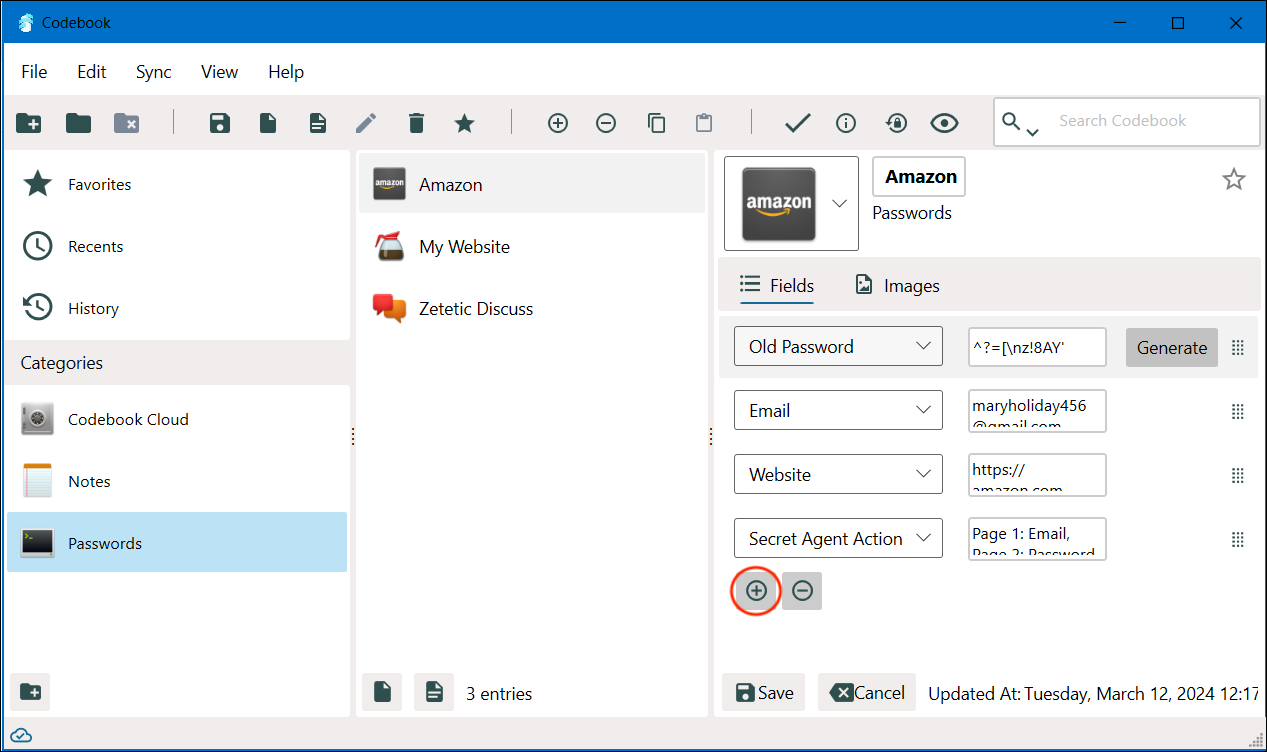Image resolution: width=1267 pixels, height=752 pixels.
Task: Click the new entry button below entries list
Action: (x=382, y=692)
